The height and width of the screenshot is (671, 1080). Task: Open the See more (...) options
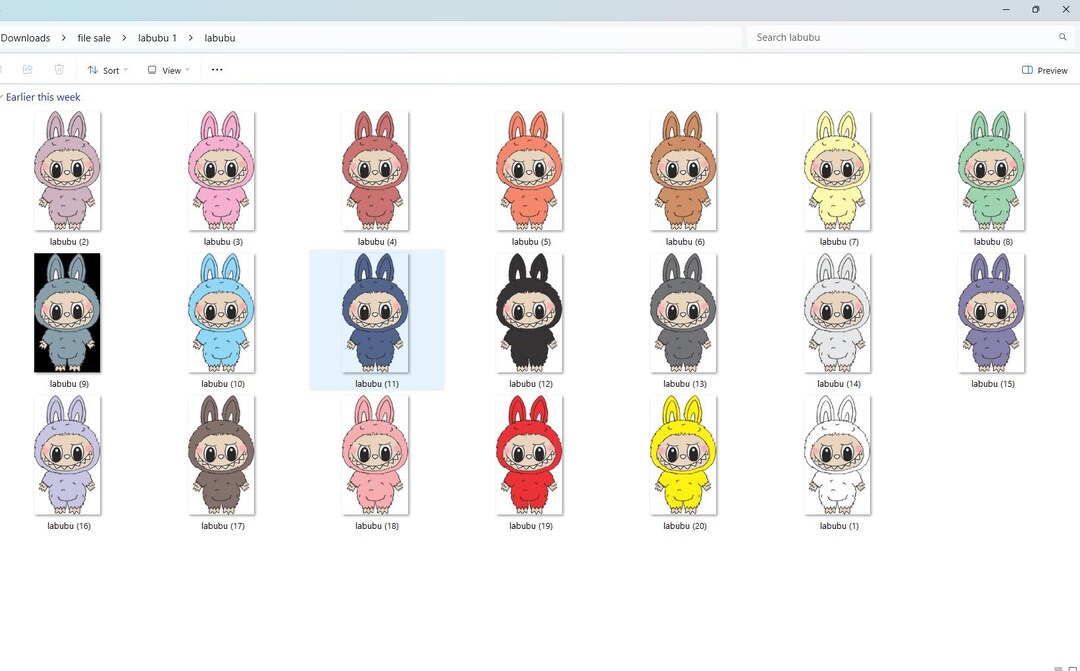217,70
